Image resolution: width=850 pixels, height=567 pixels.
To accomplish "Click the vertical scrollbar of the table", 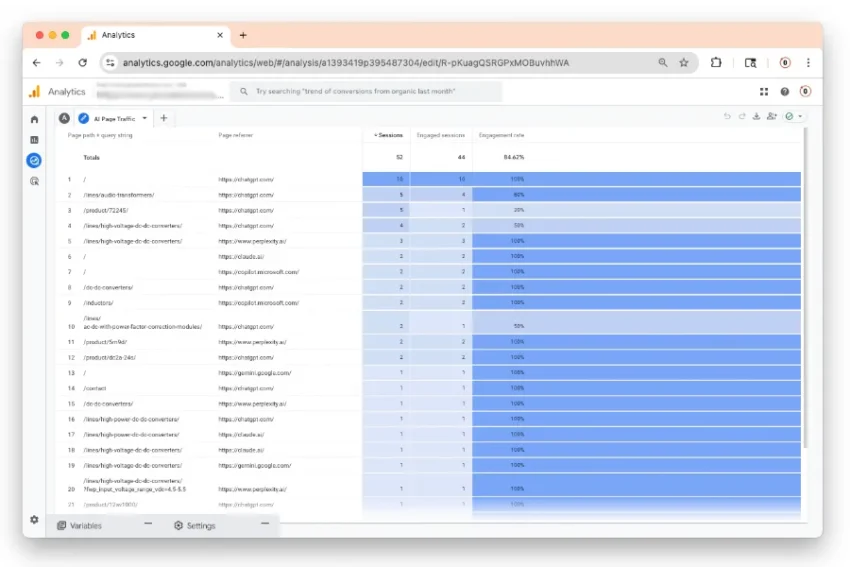I will 806,287.
